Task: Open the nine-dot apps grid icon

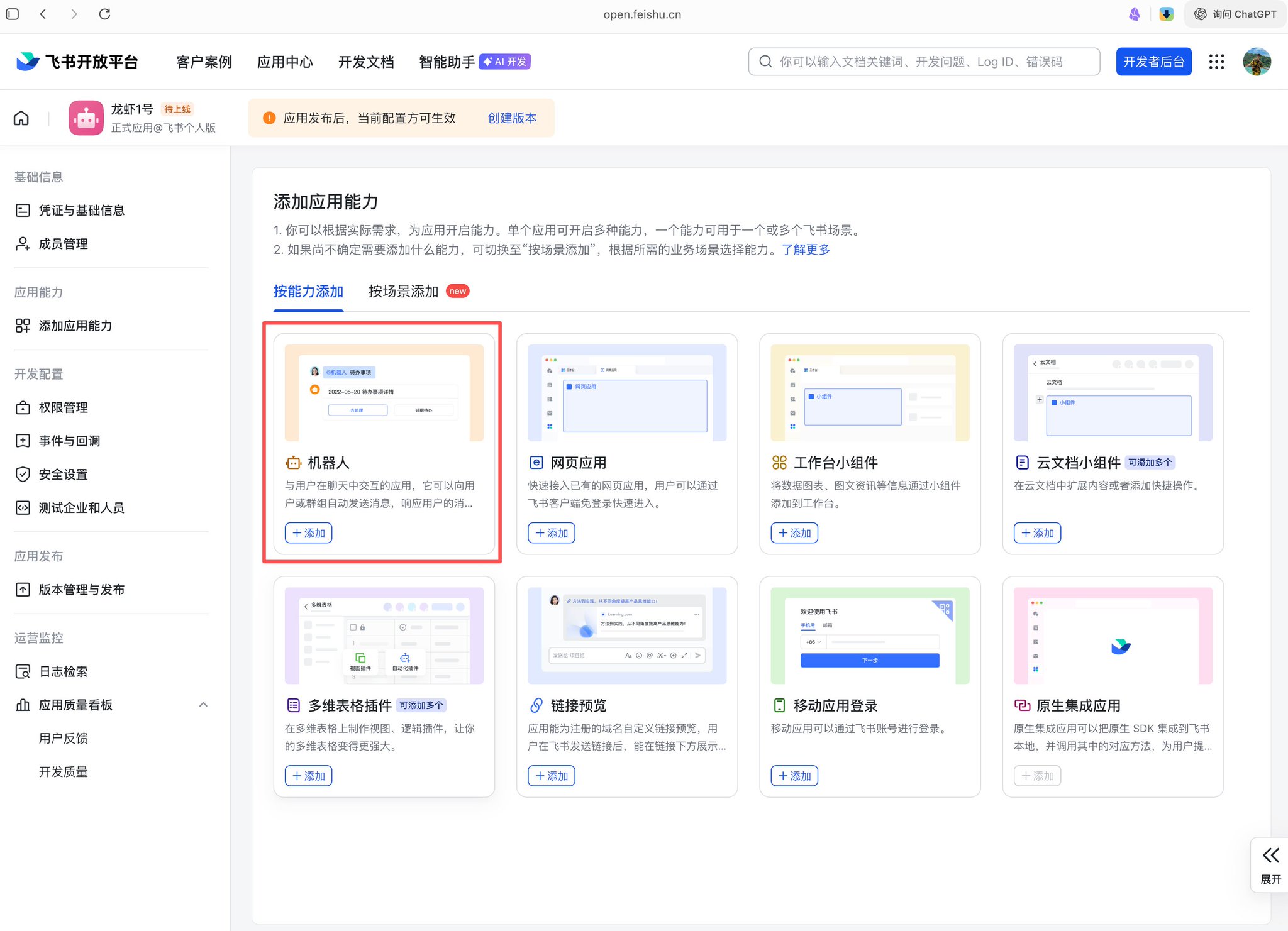Action: point(1216,62)
